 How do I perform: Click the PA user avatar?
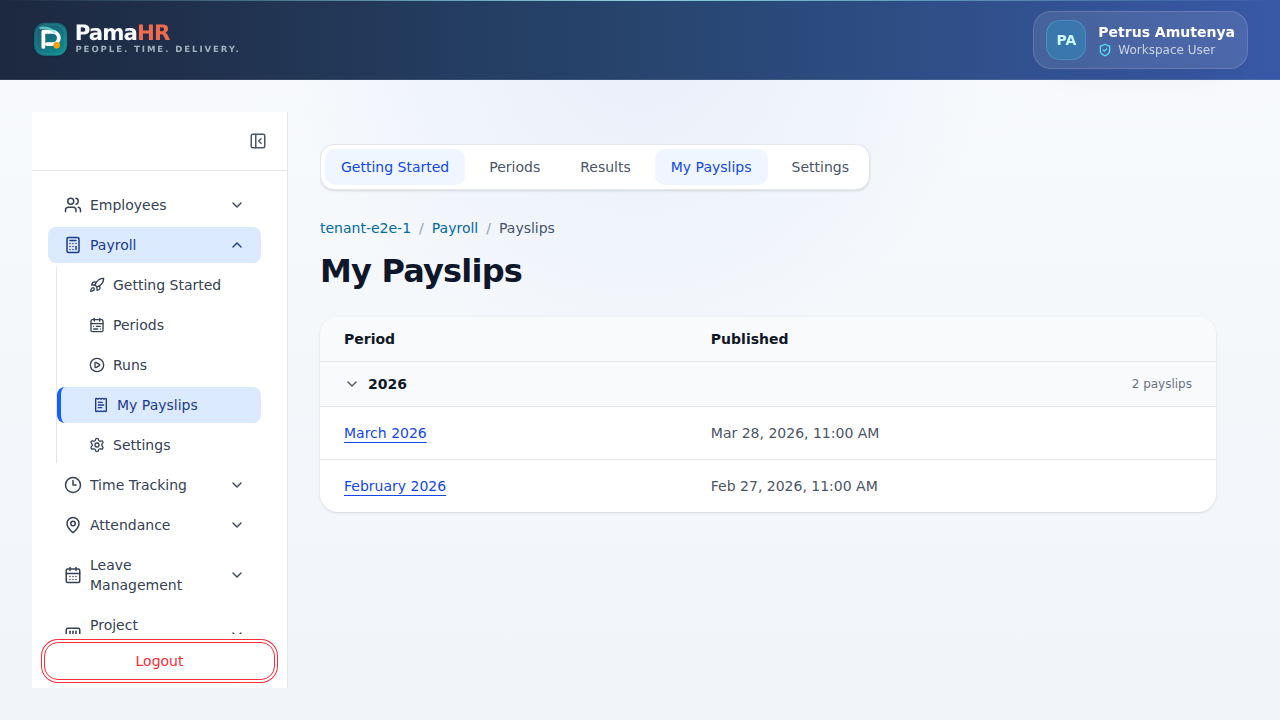(x=1066, y=40)
